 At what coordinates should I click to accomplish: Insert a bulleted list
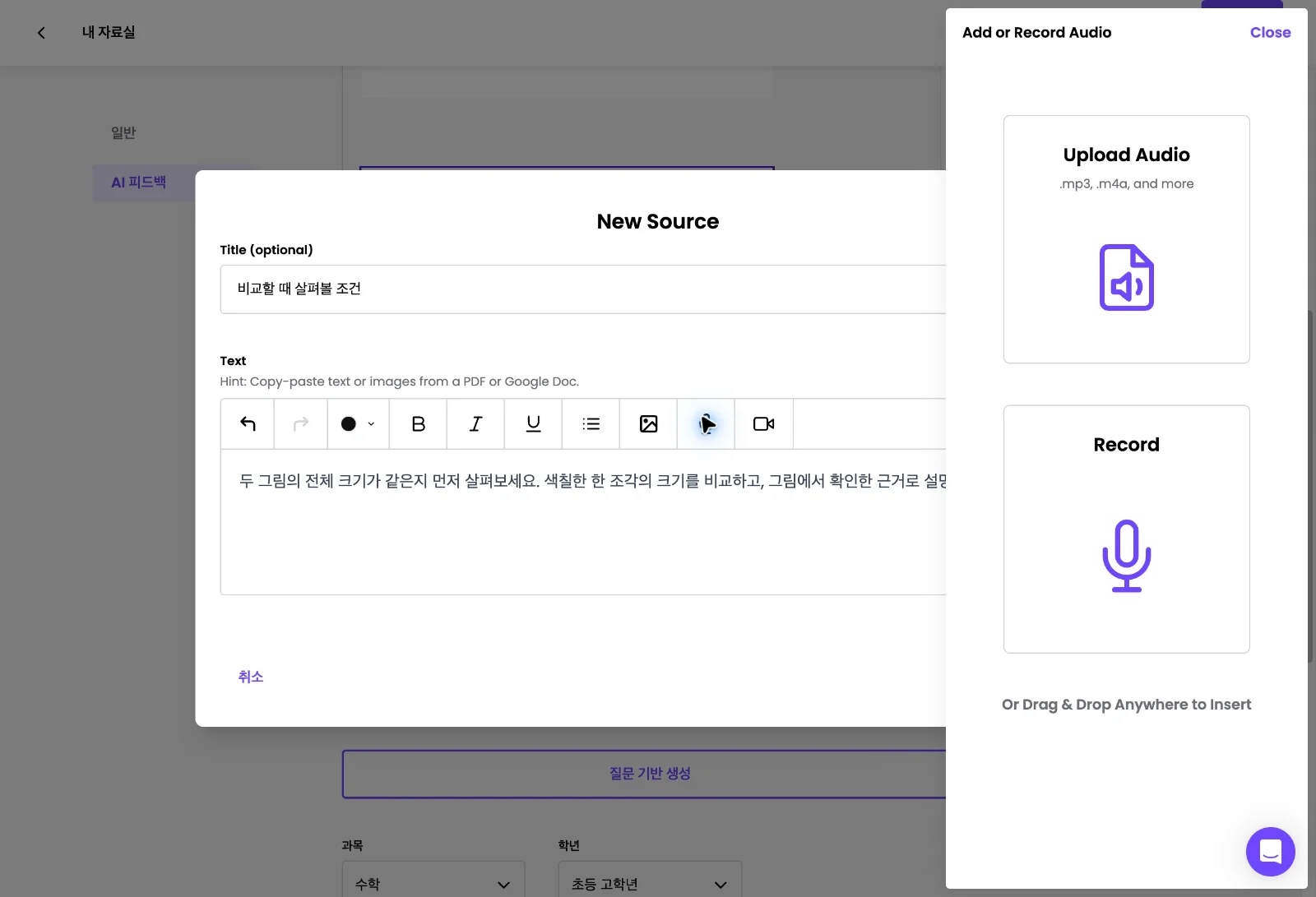591,424
